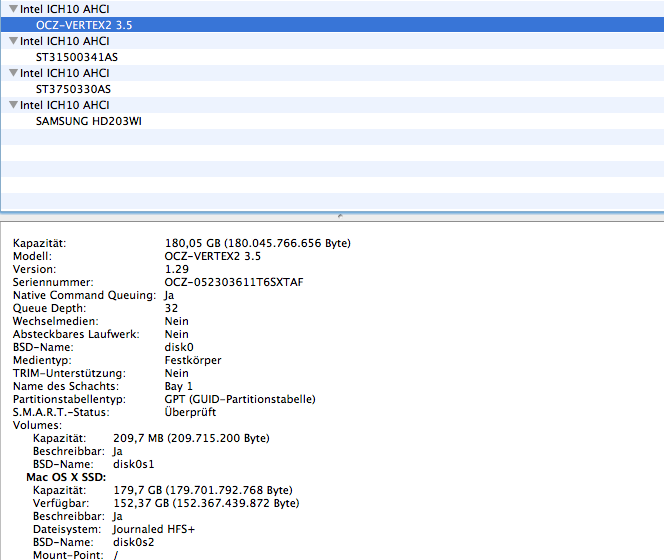Click the BSD-Name value disk0s1

(133, 464)
